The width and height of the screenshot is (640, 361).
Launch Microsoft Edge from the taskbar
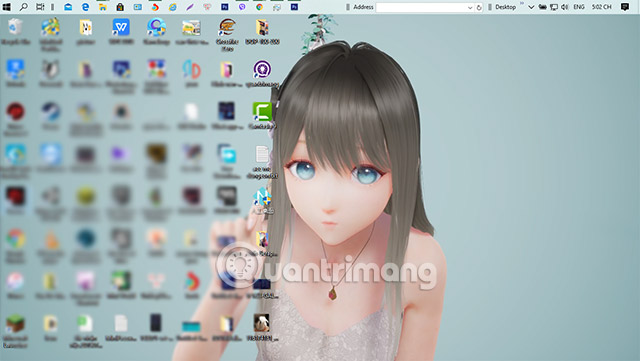[x=85, y=7]
